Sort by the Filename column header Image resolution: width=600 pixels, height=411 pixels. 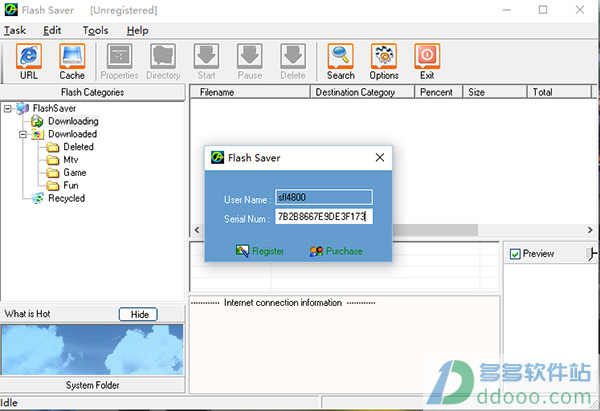click(249, 92)
